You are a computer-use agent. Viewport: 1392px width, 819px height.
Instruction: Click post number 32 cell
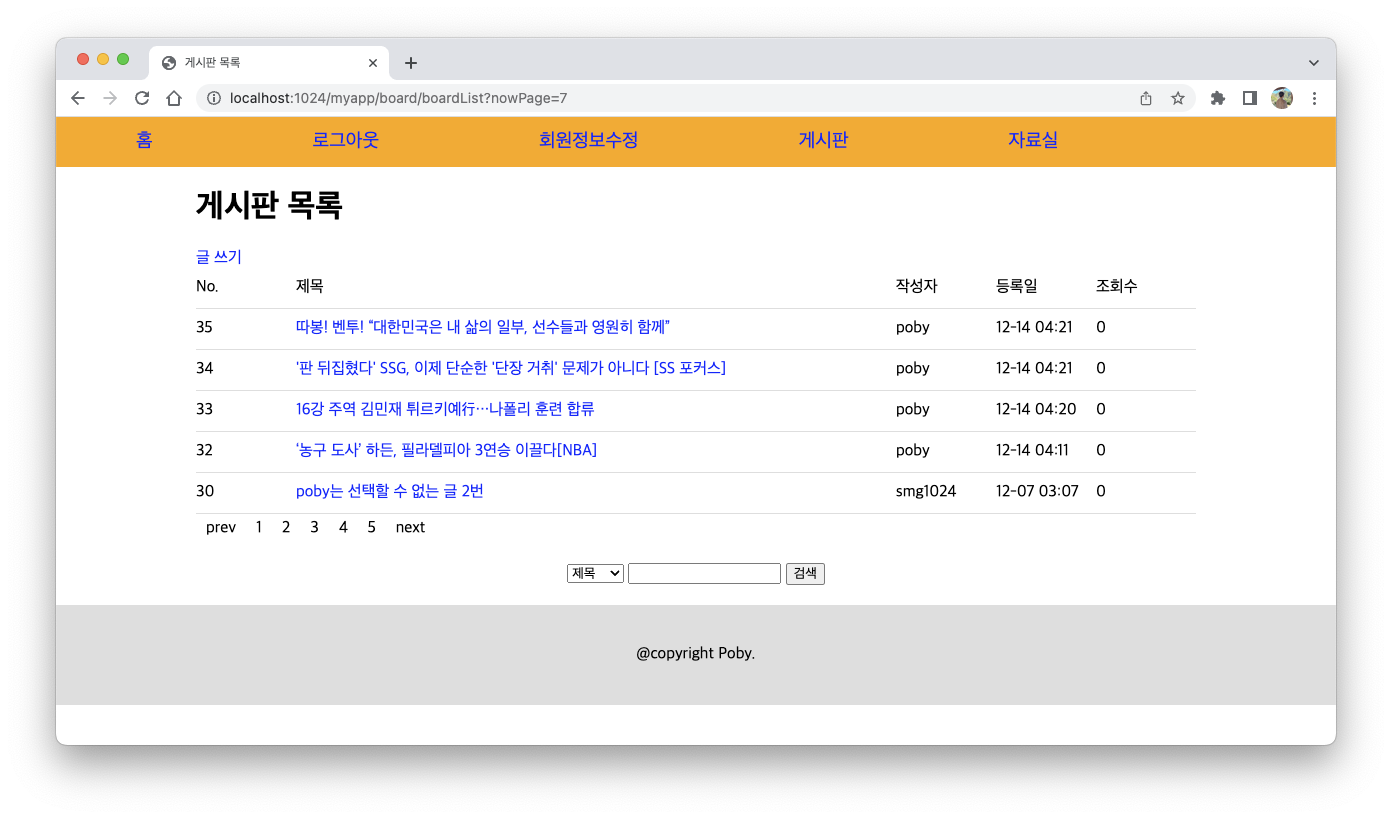click(205, 450)
